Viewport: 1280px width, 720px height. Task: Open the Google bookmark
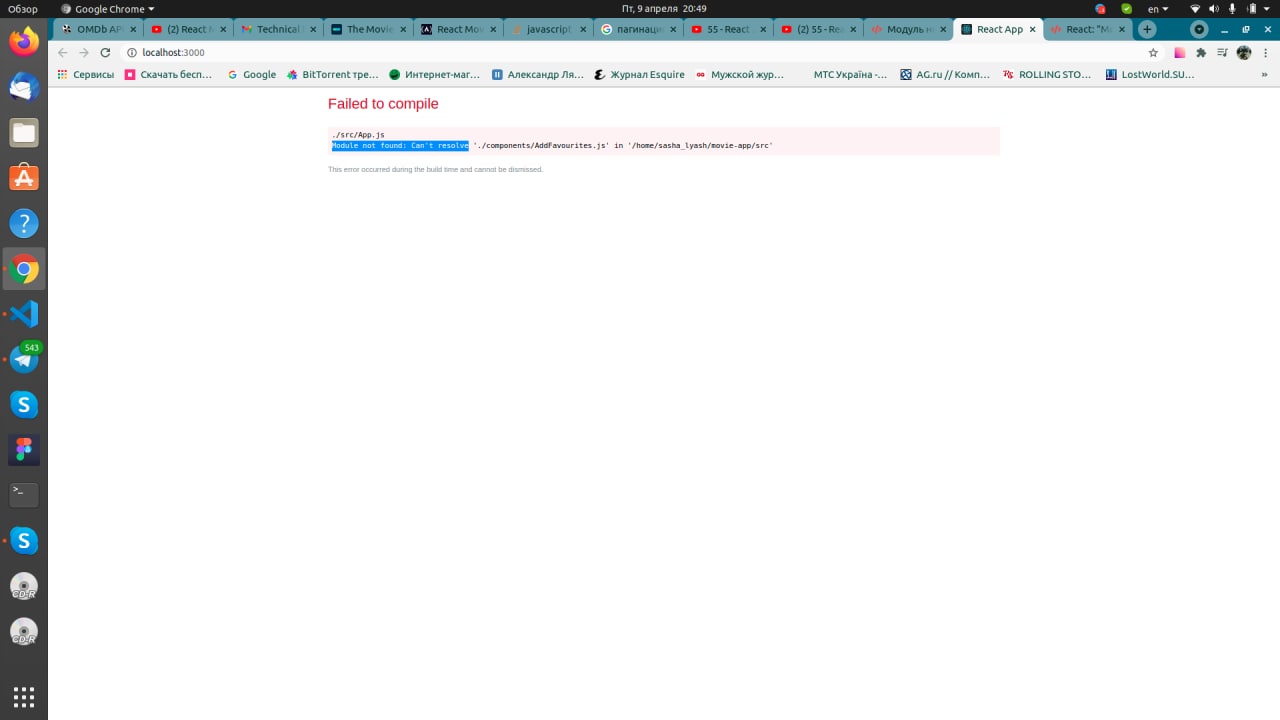(251, 74)
